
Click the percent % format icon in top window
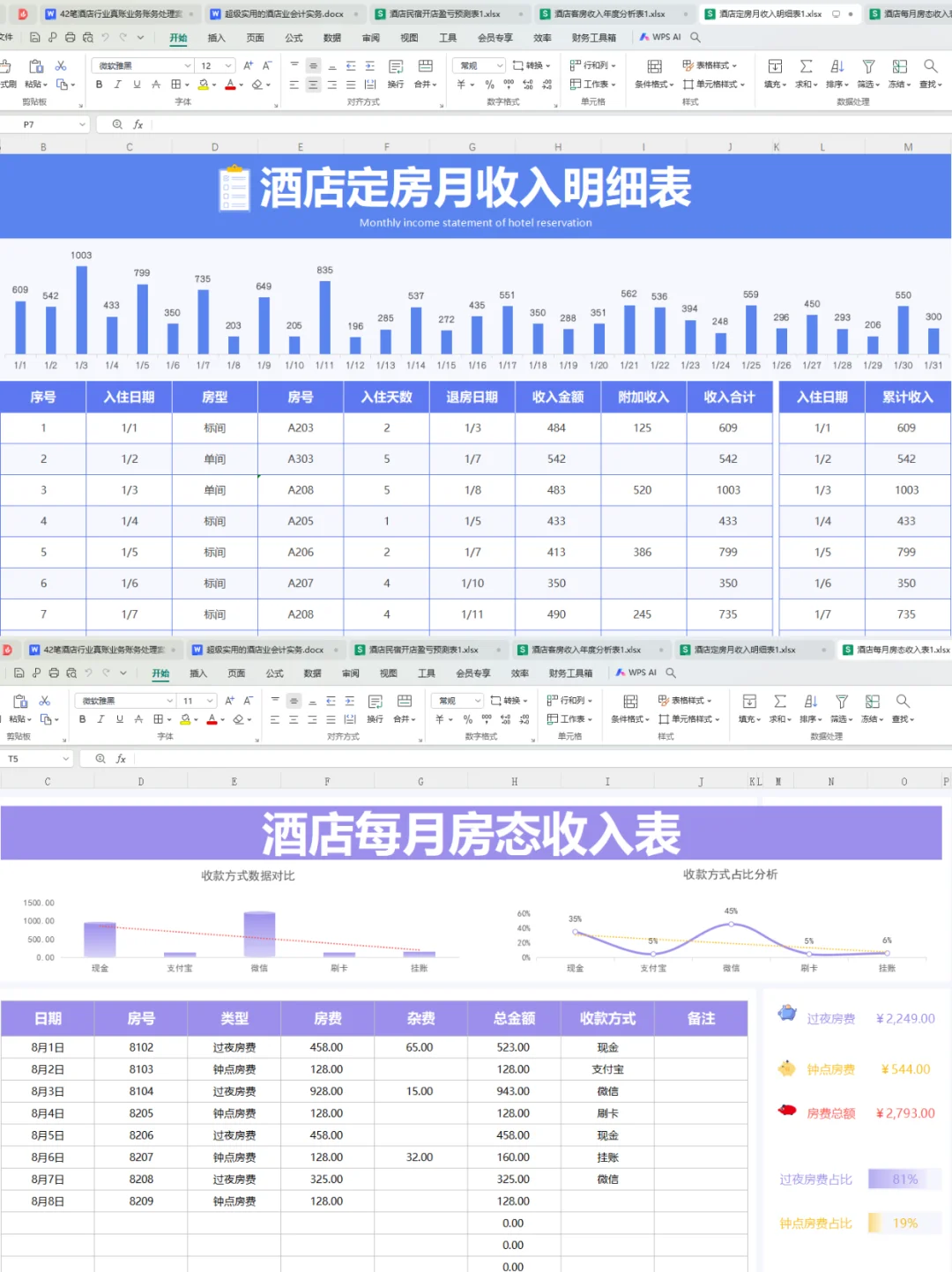490,85
